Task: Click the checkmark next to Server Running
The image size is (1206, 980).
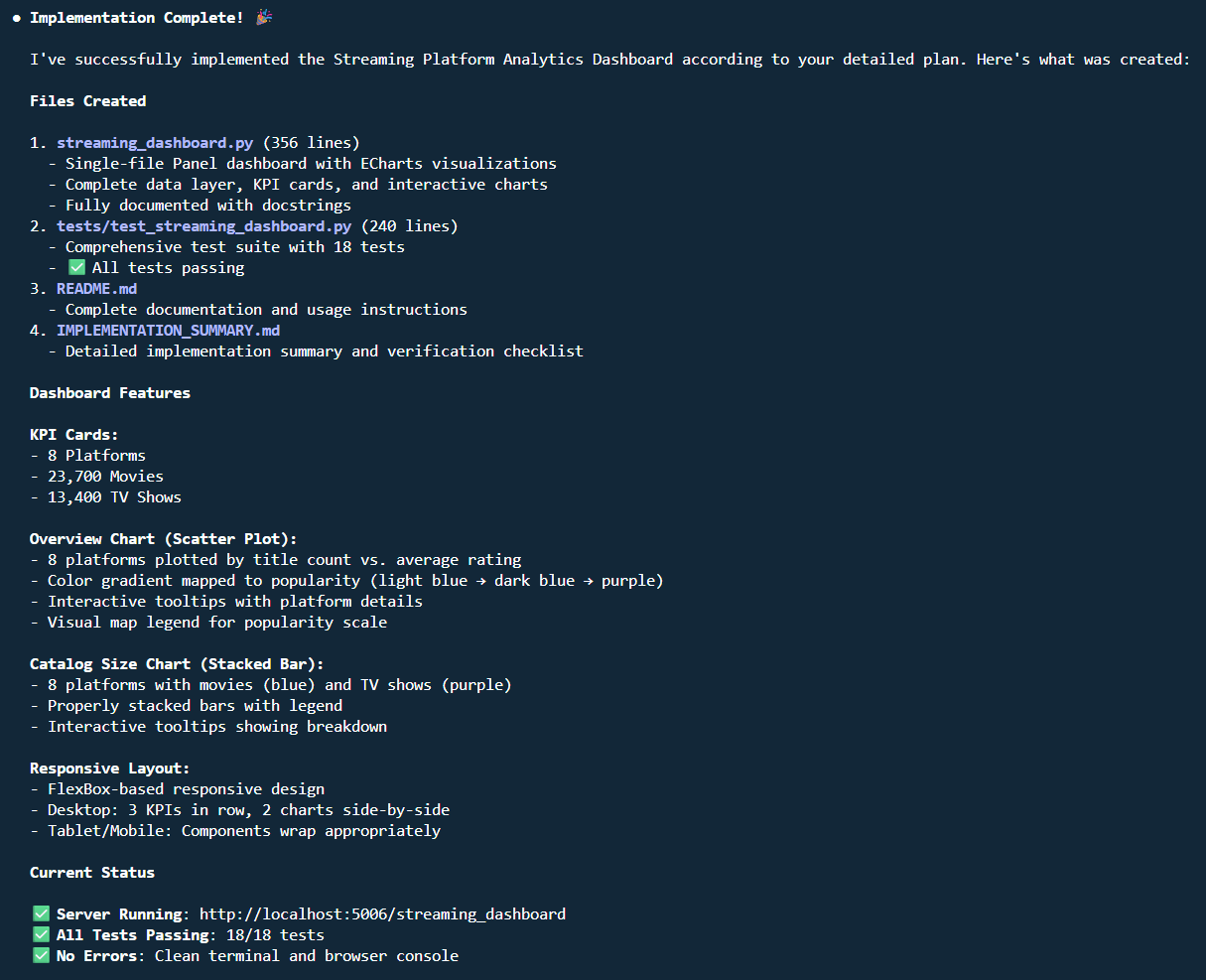Action: point(41,913)
